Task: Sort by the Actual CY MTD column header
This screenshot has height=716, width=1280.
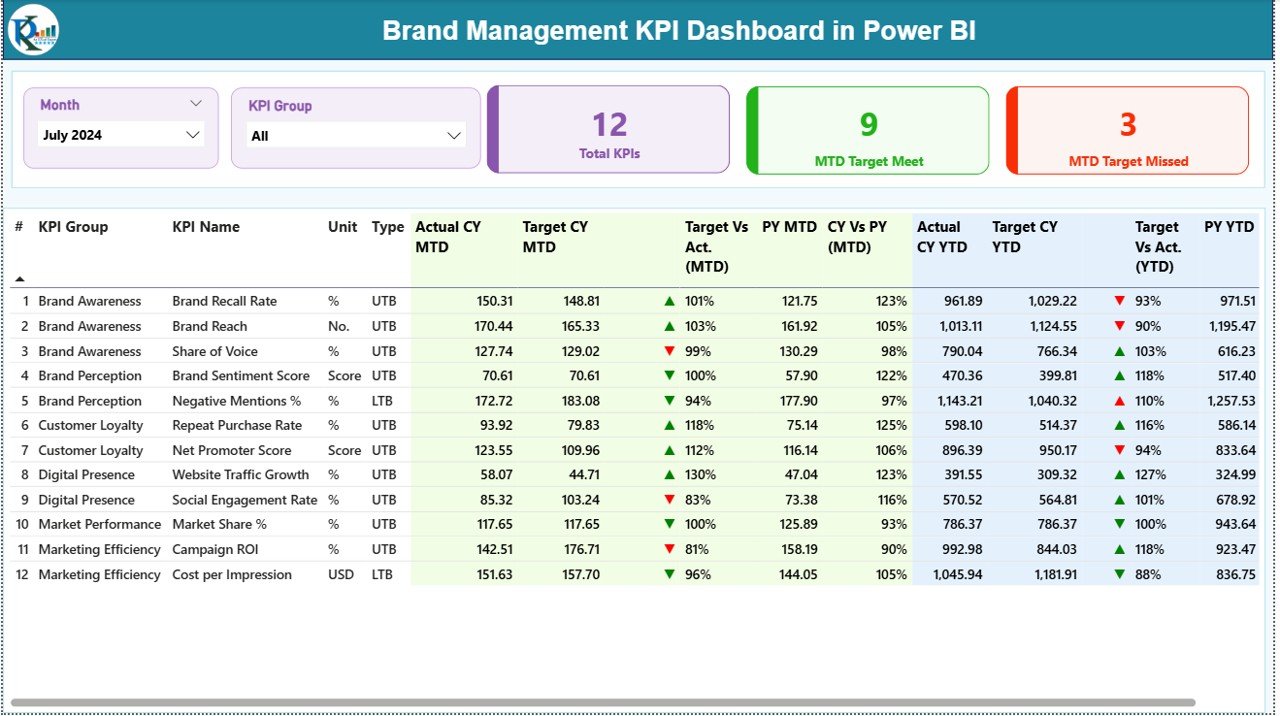Action: coord(449,237)
